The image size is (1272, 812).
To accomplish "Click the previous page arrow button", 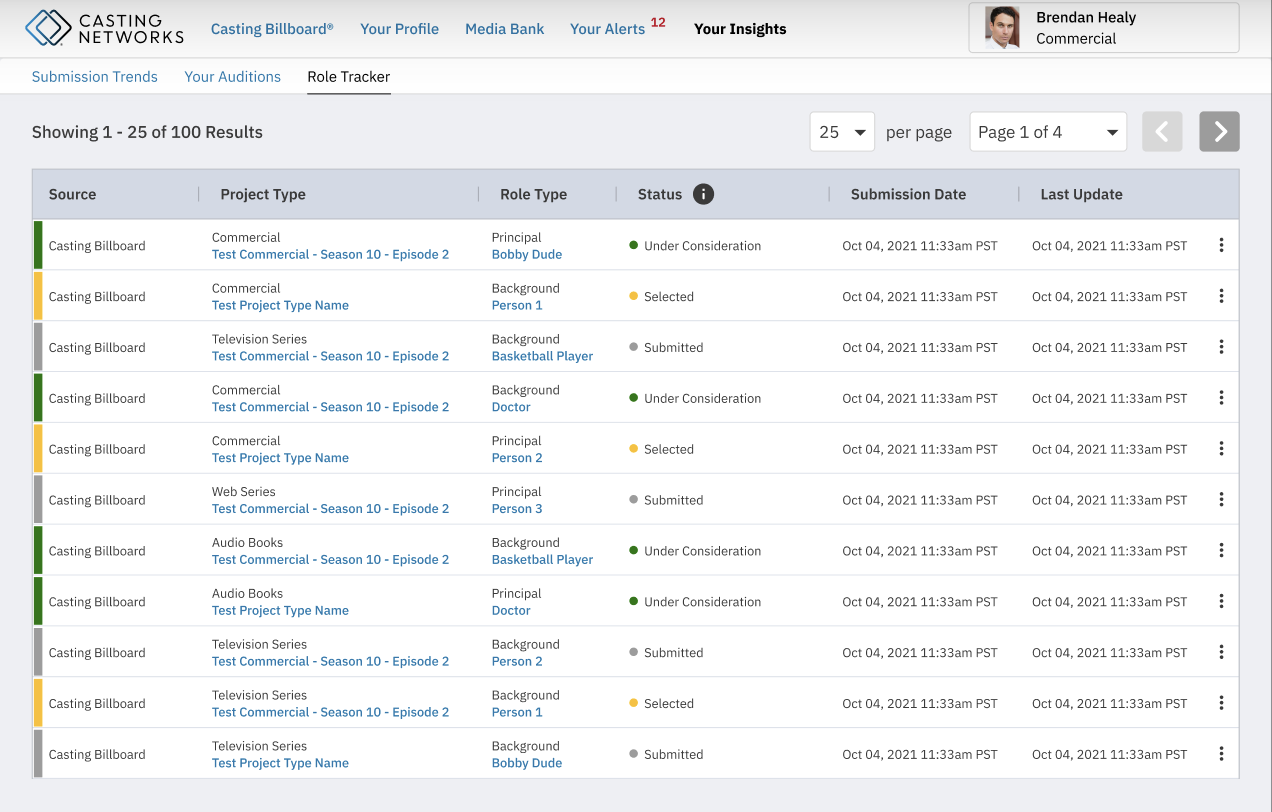I will coord(1162,132).
